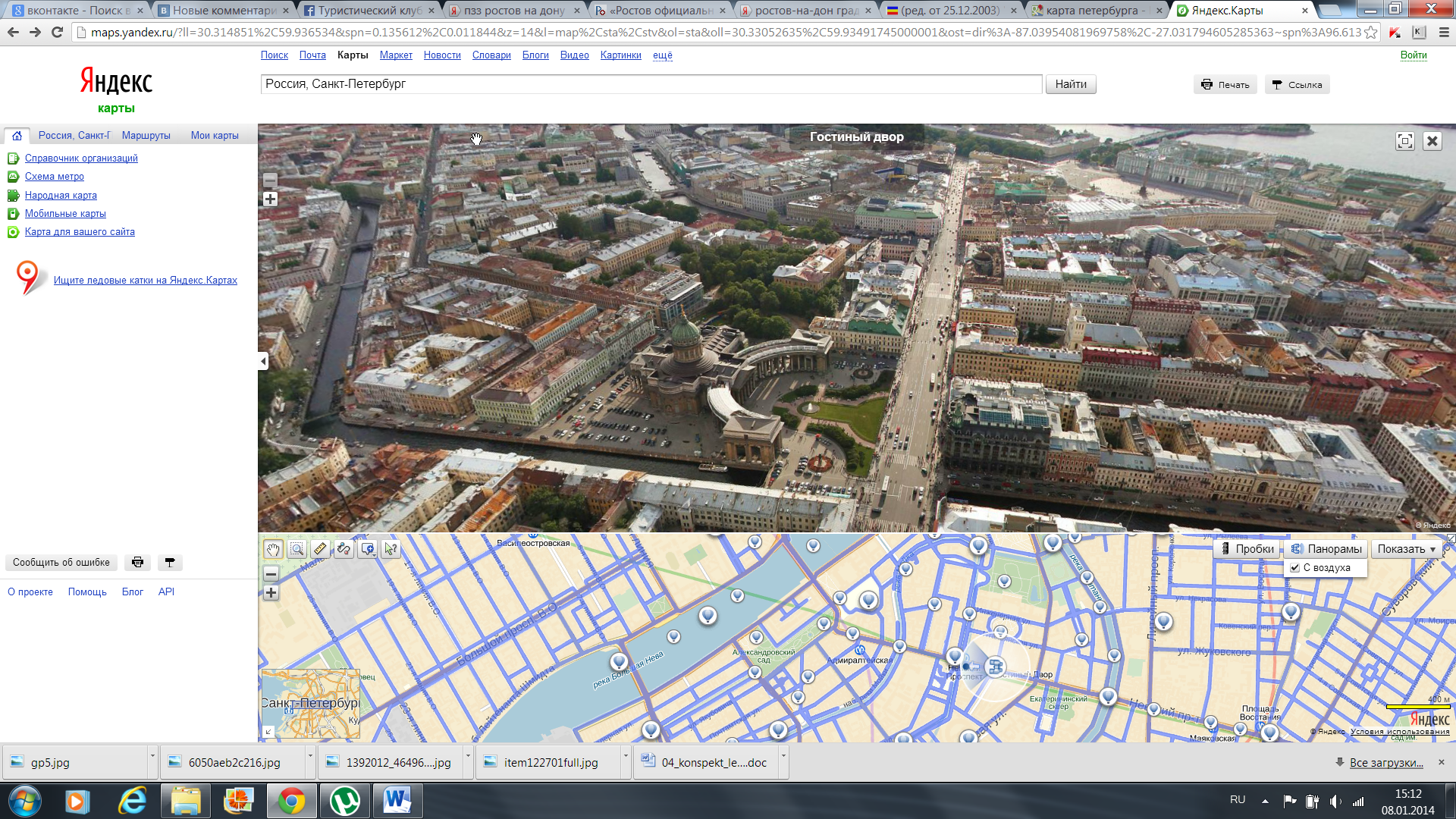The height and width of the screenshot is (819, 1456).
Task: Open the API link
Action: [166, 592]
